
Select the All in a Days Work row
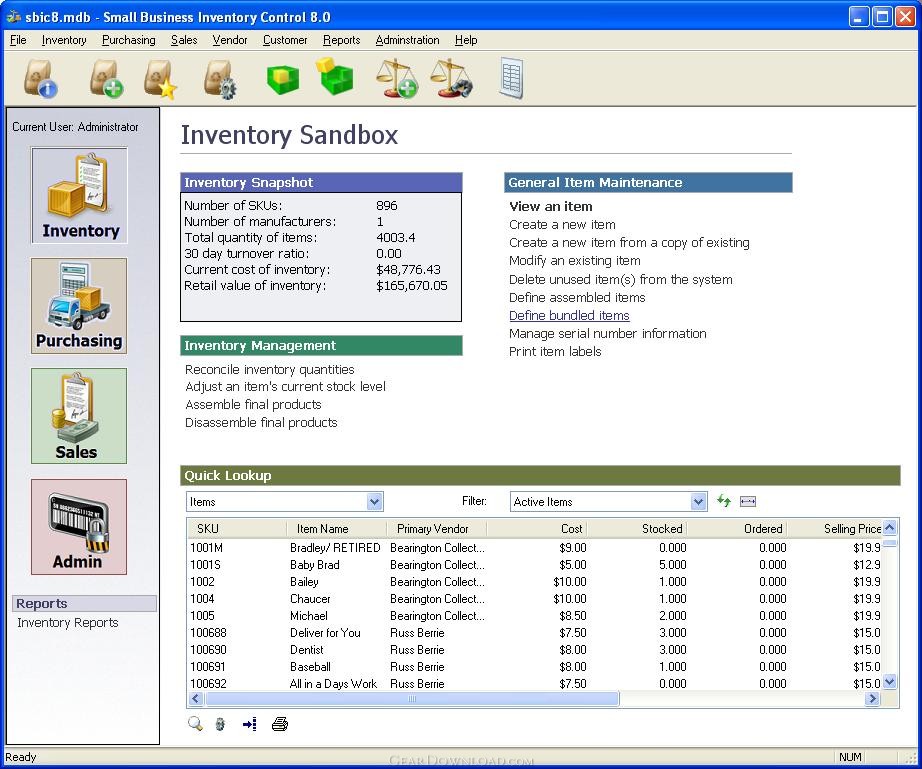[535, 684]
